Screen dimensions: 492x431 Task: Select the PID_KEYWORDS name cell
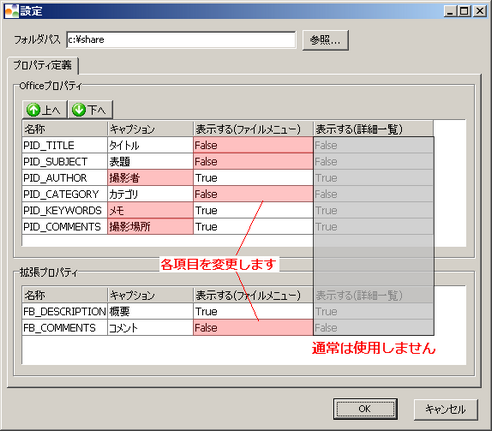pyautogui.click(x=65, y=210)
